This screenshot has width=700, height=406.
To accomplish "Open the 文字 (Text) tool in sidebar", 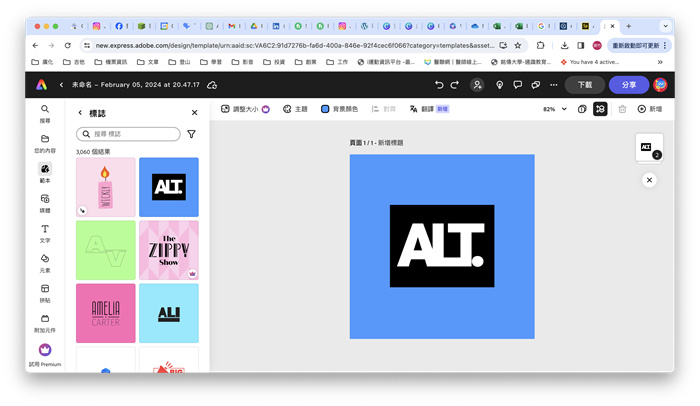I will (45, 232).
